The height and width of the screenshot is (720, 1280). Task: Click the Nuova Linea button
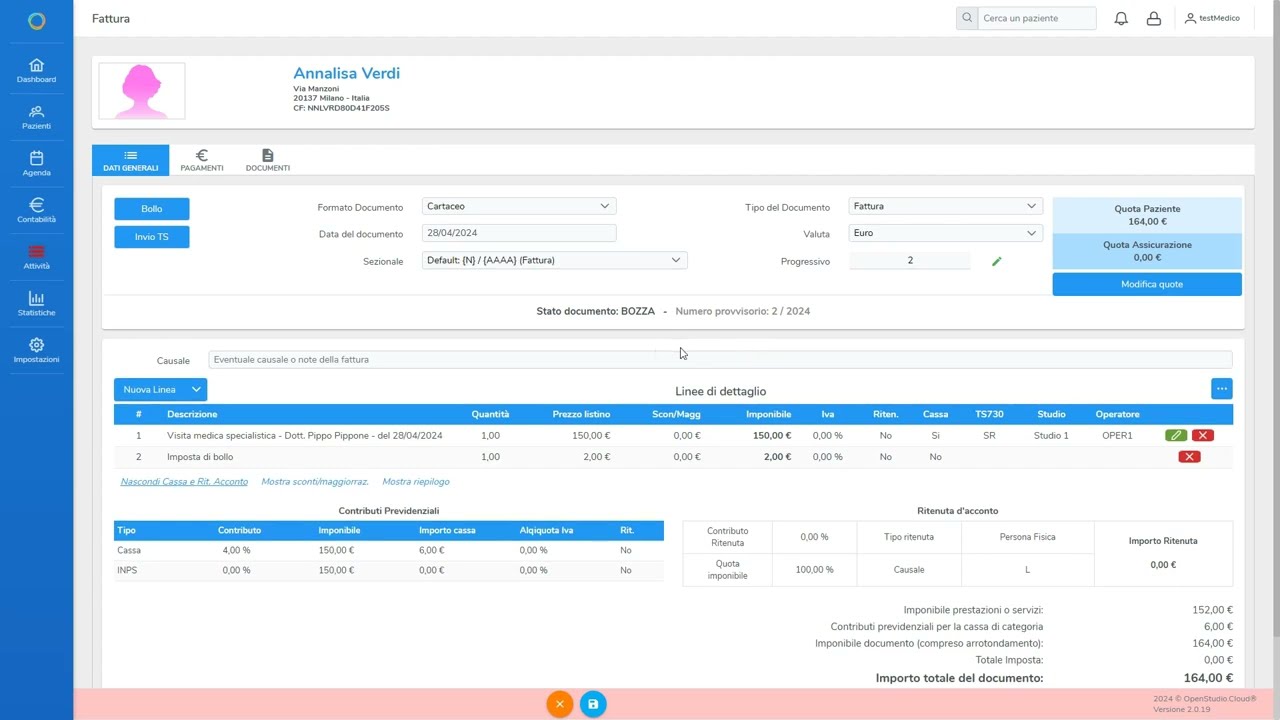point(150,390)
